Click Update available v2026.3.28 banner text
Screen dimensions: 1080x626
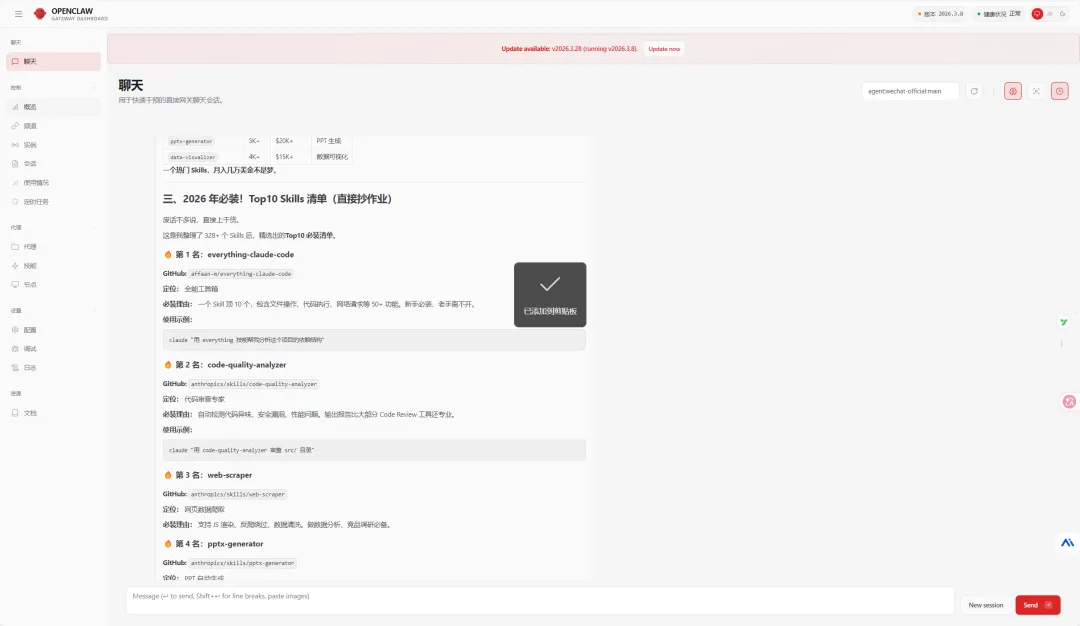tap(569, 49)
